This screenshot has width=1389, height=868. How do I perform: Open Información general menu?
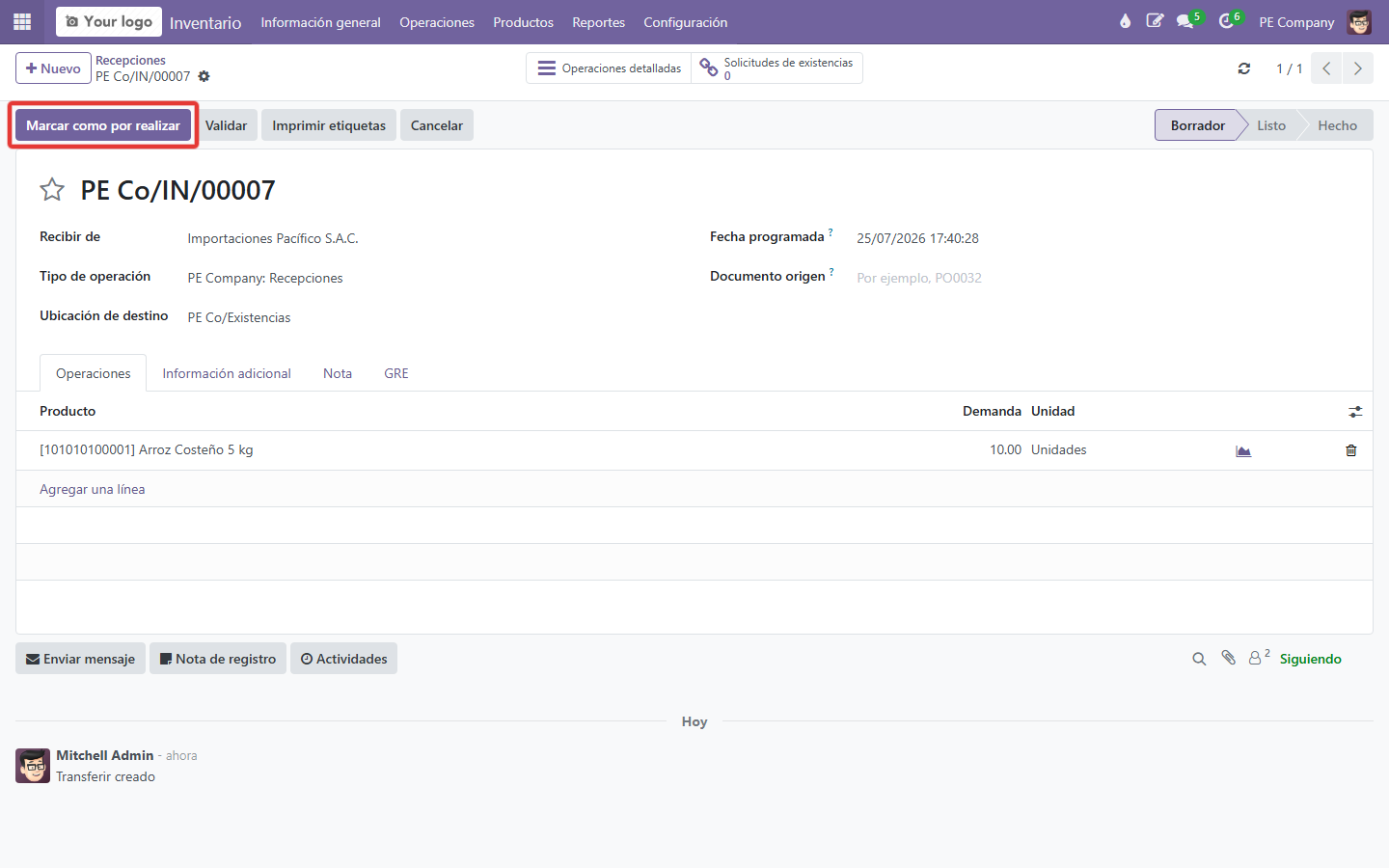(320, 22)
